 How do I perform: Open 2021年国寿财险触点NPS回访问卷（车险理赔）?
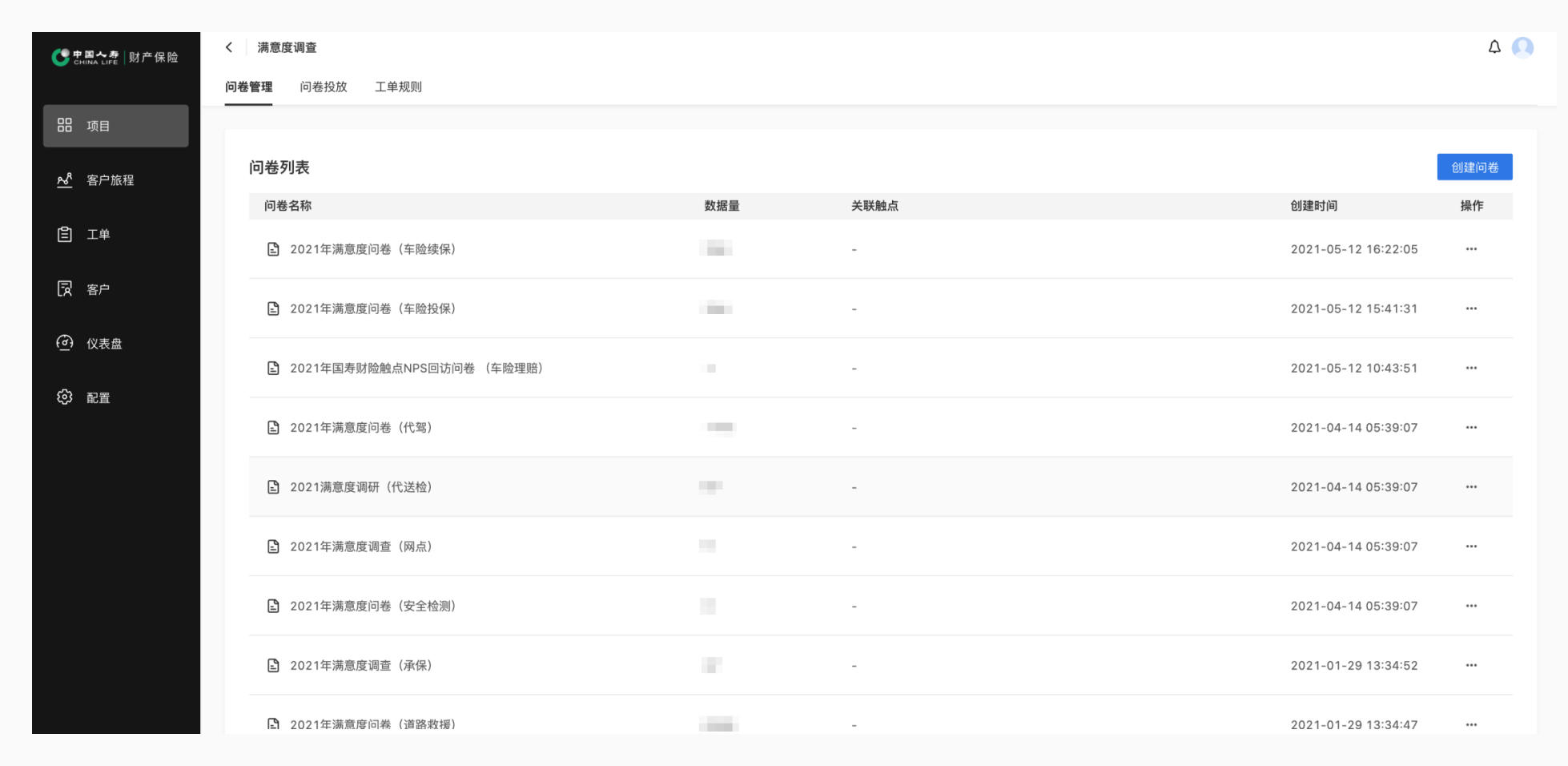(x=416, y=368)
